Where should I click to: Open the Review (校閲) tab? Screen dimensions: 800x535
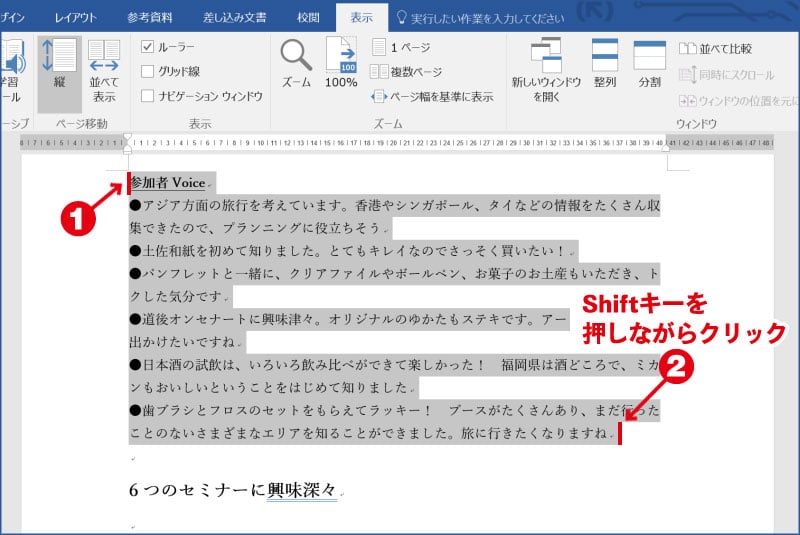[308, 18]
